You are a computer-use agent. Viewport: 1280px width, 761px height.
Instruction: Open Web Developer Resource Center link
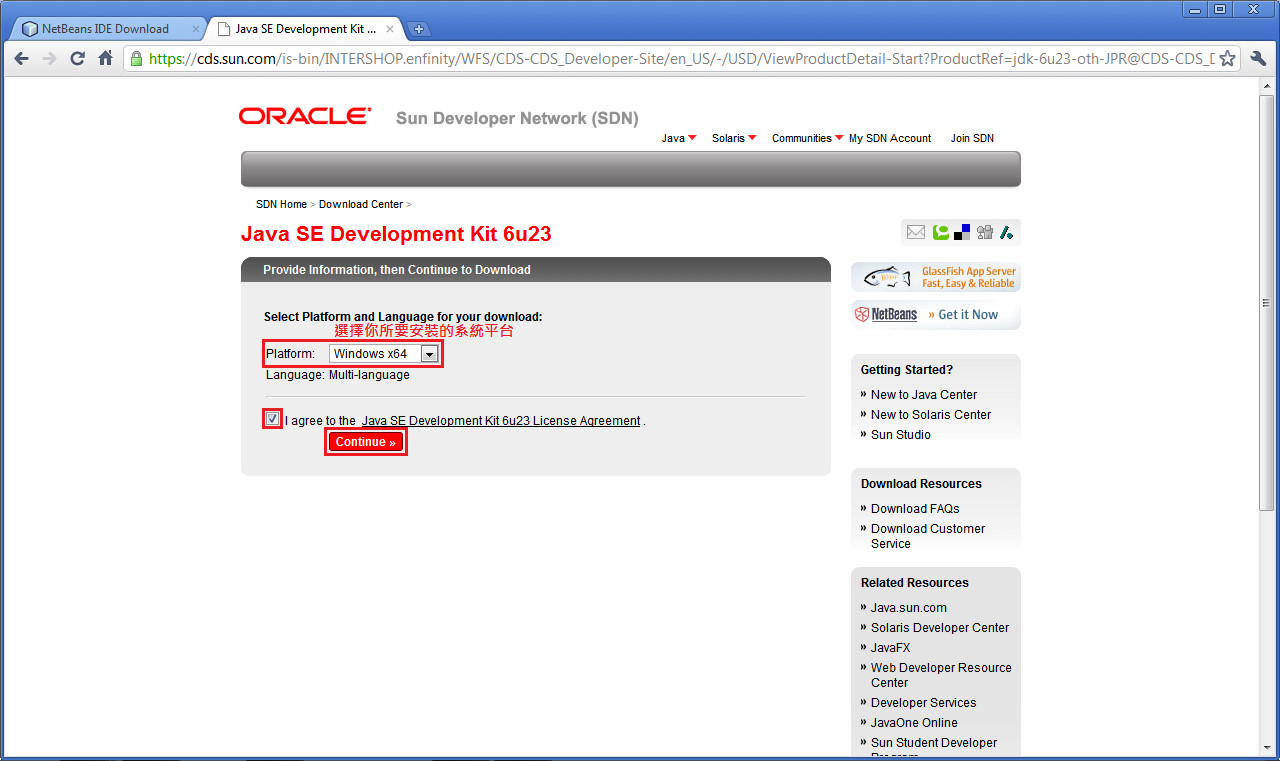pyautogui.click(x=941, y=675)
